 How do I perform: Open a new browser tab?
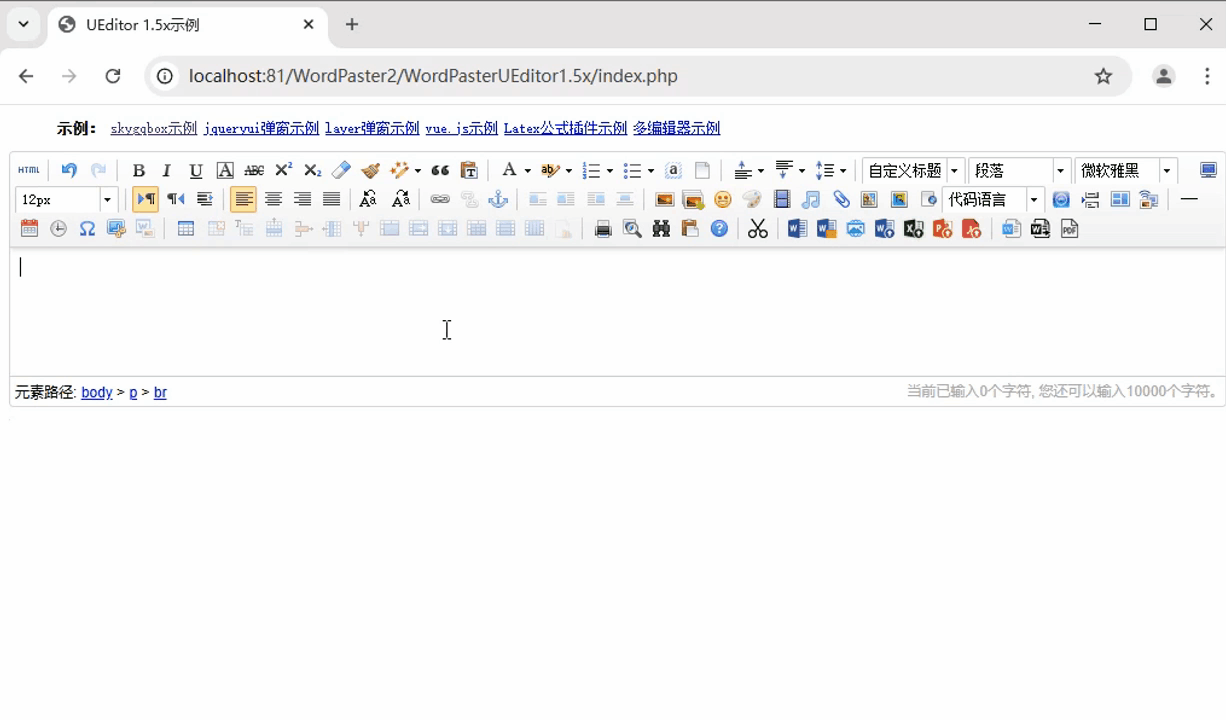click(352, 25)
